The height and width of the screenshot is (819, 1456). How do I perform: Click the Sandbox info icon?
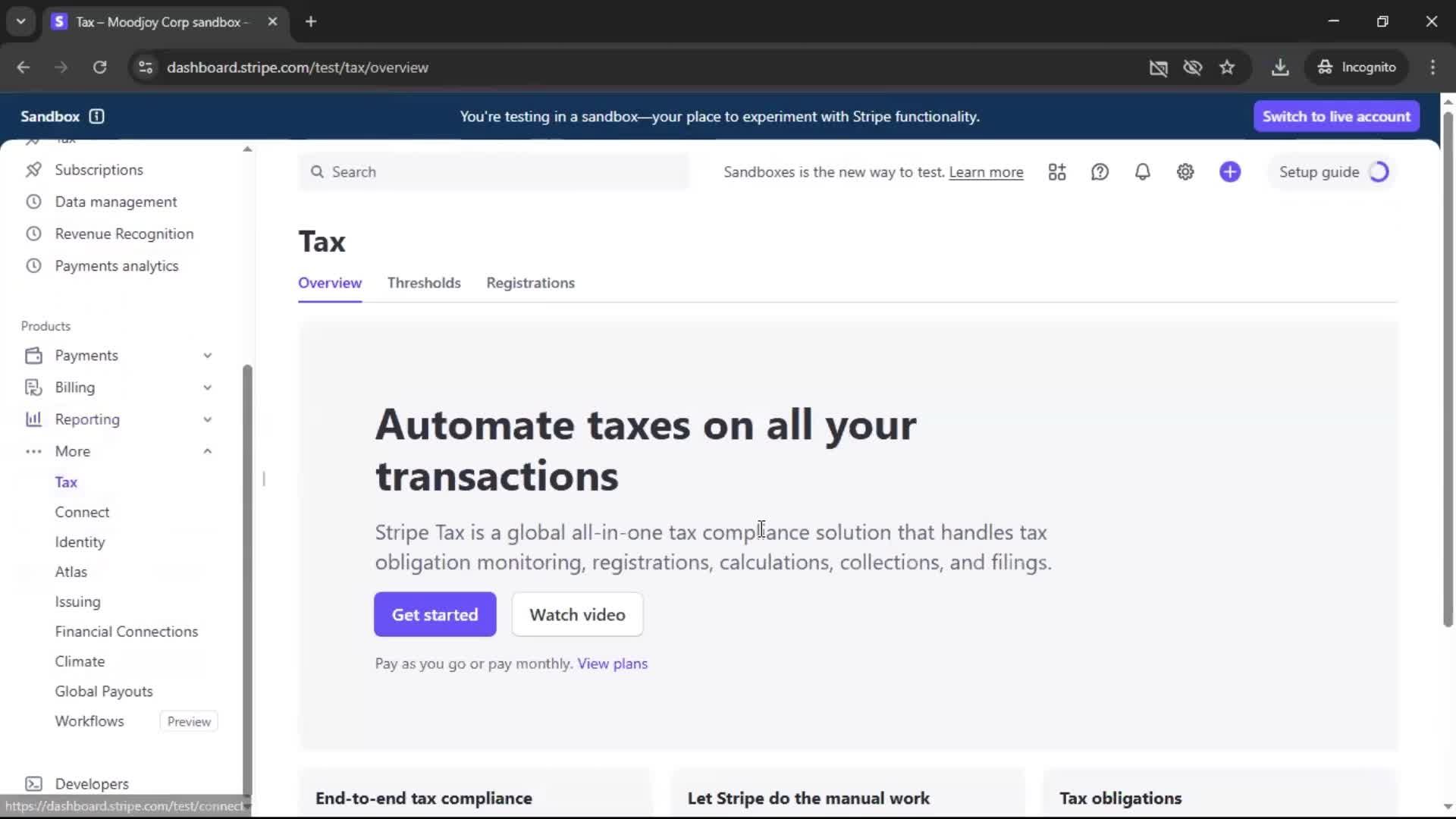96,116
